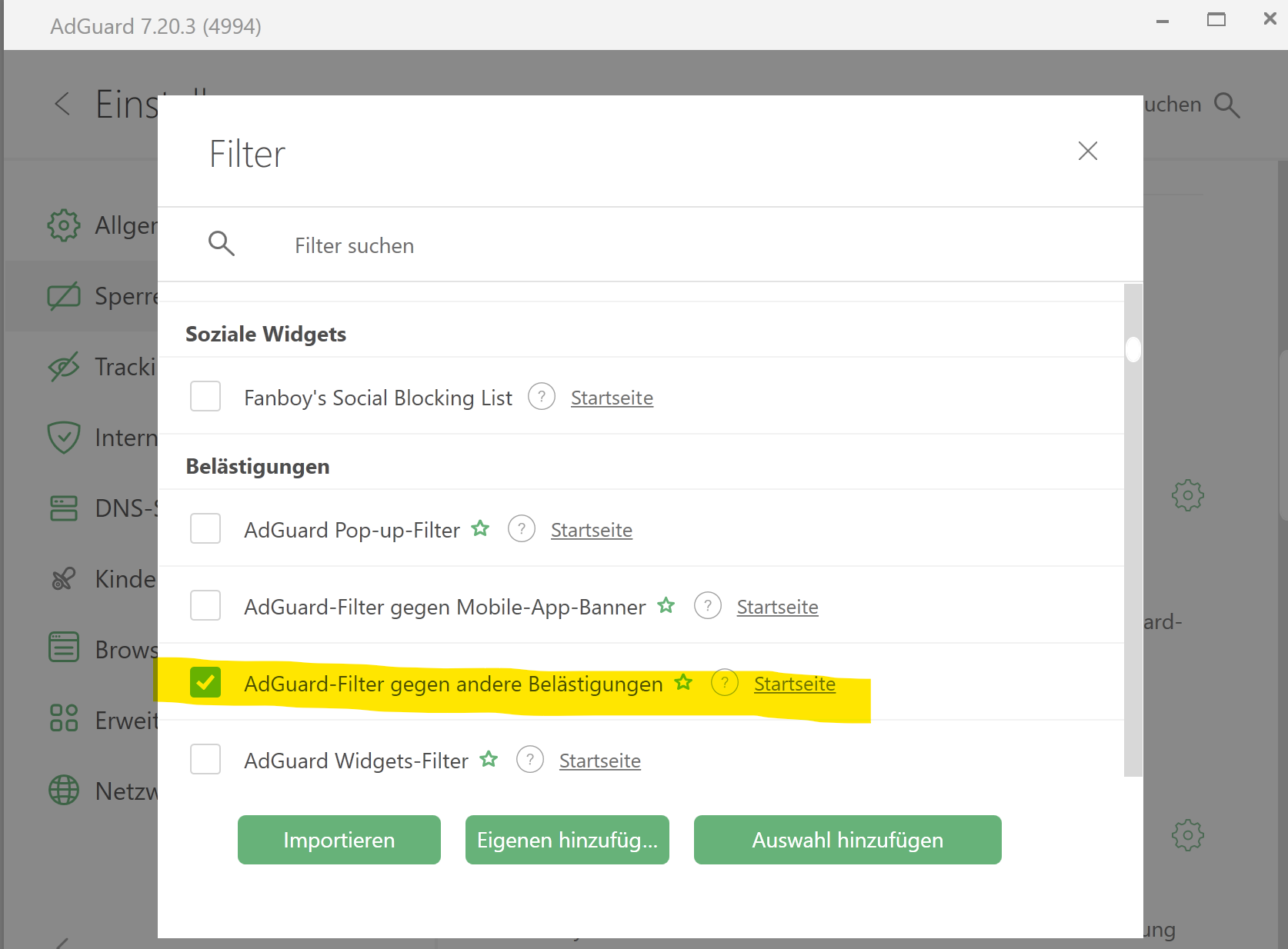Click lower gear icon behind dialog at right
This screenshot has height=949, width=1288.
click(x=1188, y=835)
